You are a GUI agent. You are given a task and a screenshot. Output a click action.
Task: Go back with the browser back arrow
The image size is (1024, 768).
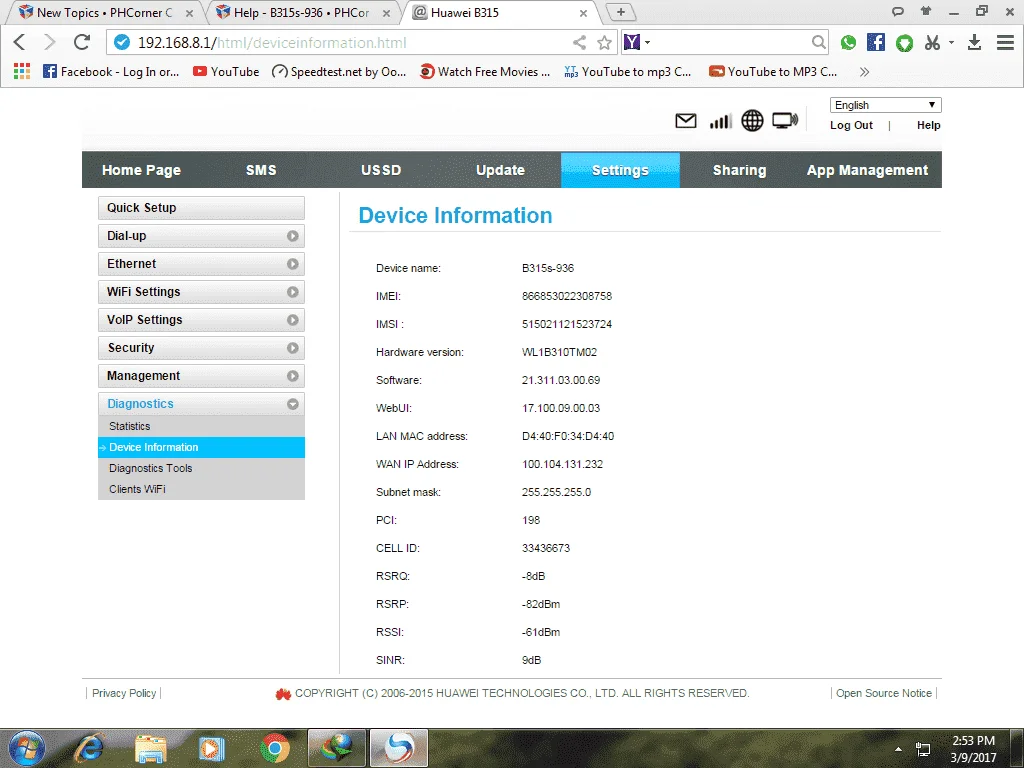pos(20,42)
